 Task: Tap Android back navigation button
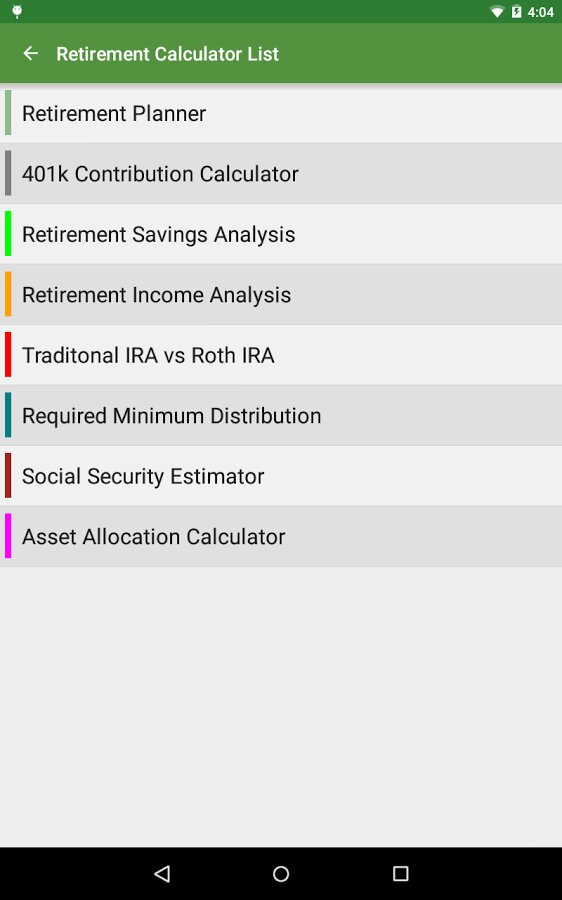point(162,874)
